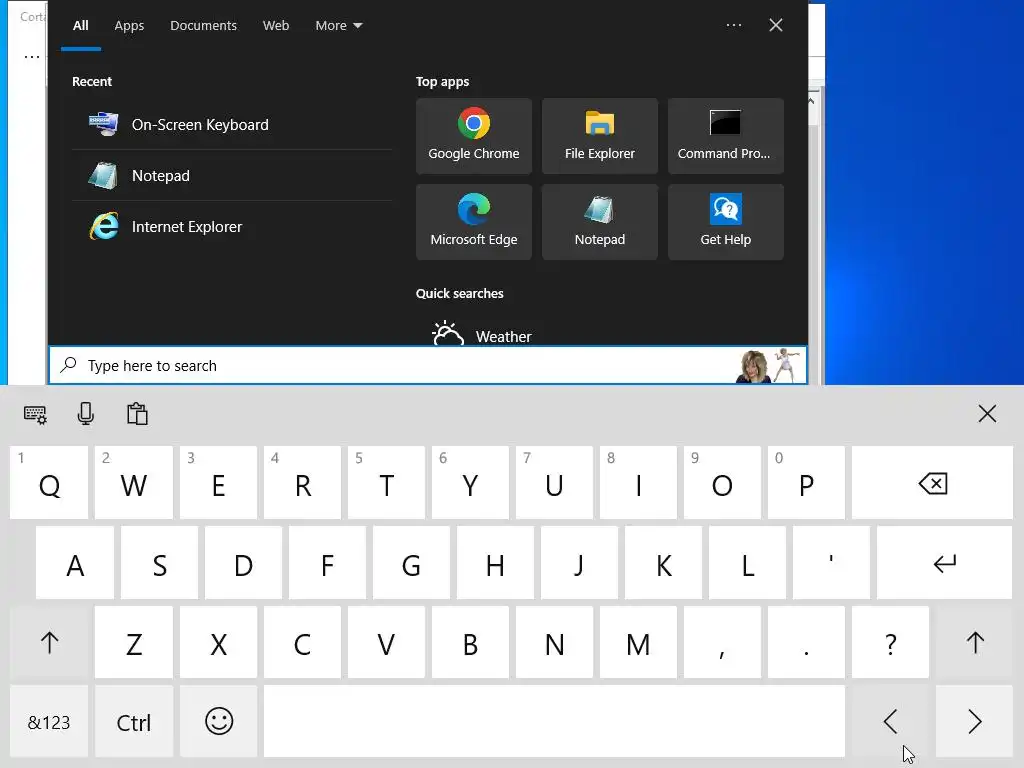The height and width of the screenshot is (768, 1024).
Task: Tap the Z key
Action: click(134, 643)
